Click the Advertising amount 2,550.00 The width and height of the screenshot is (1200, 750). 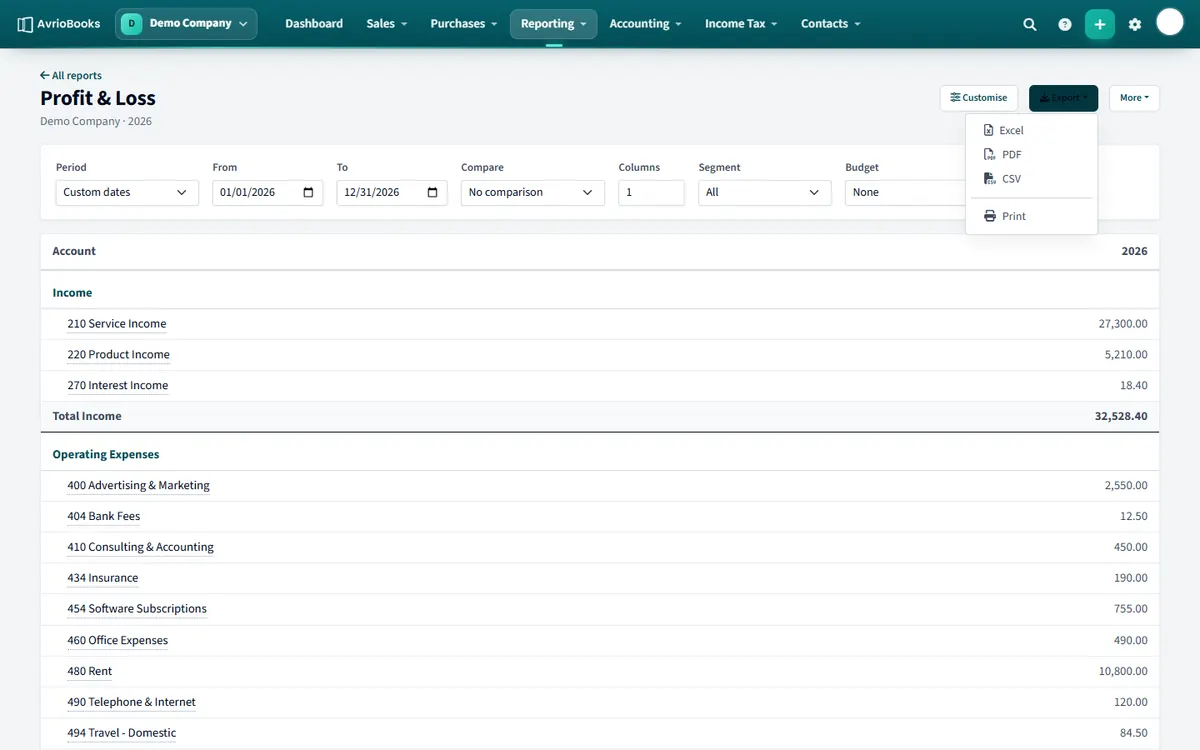[1126, 486]
